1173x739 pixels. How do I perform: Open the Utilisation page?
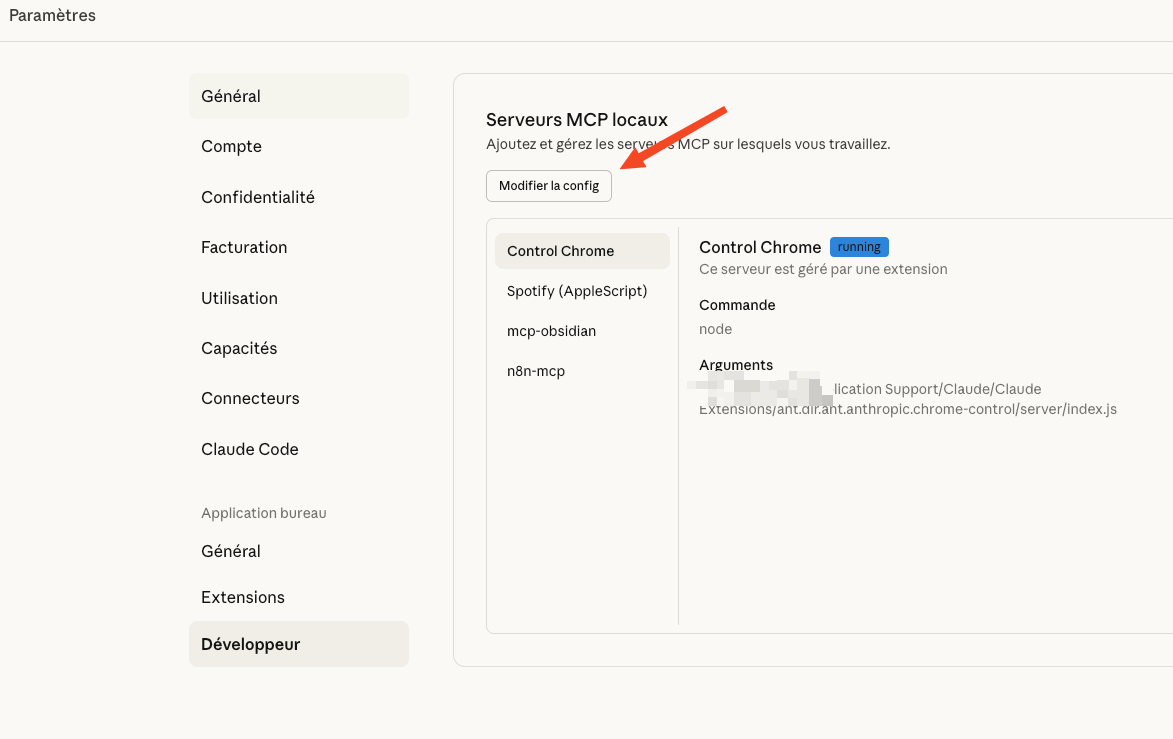(239, 298)
